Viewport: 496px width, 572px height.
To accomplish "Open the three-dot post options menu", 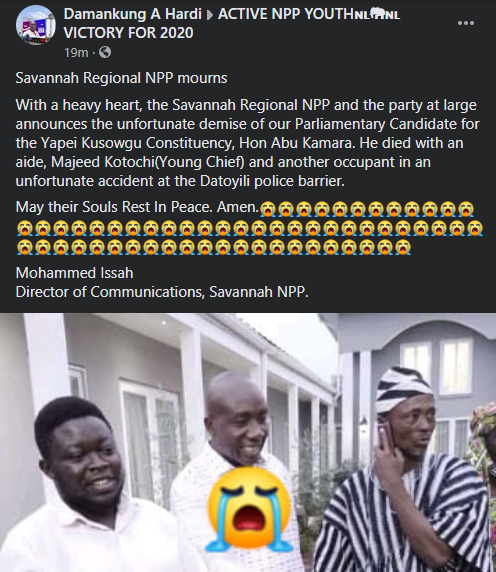I will (466, 23).
